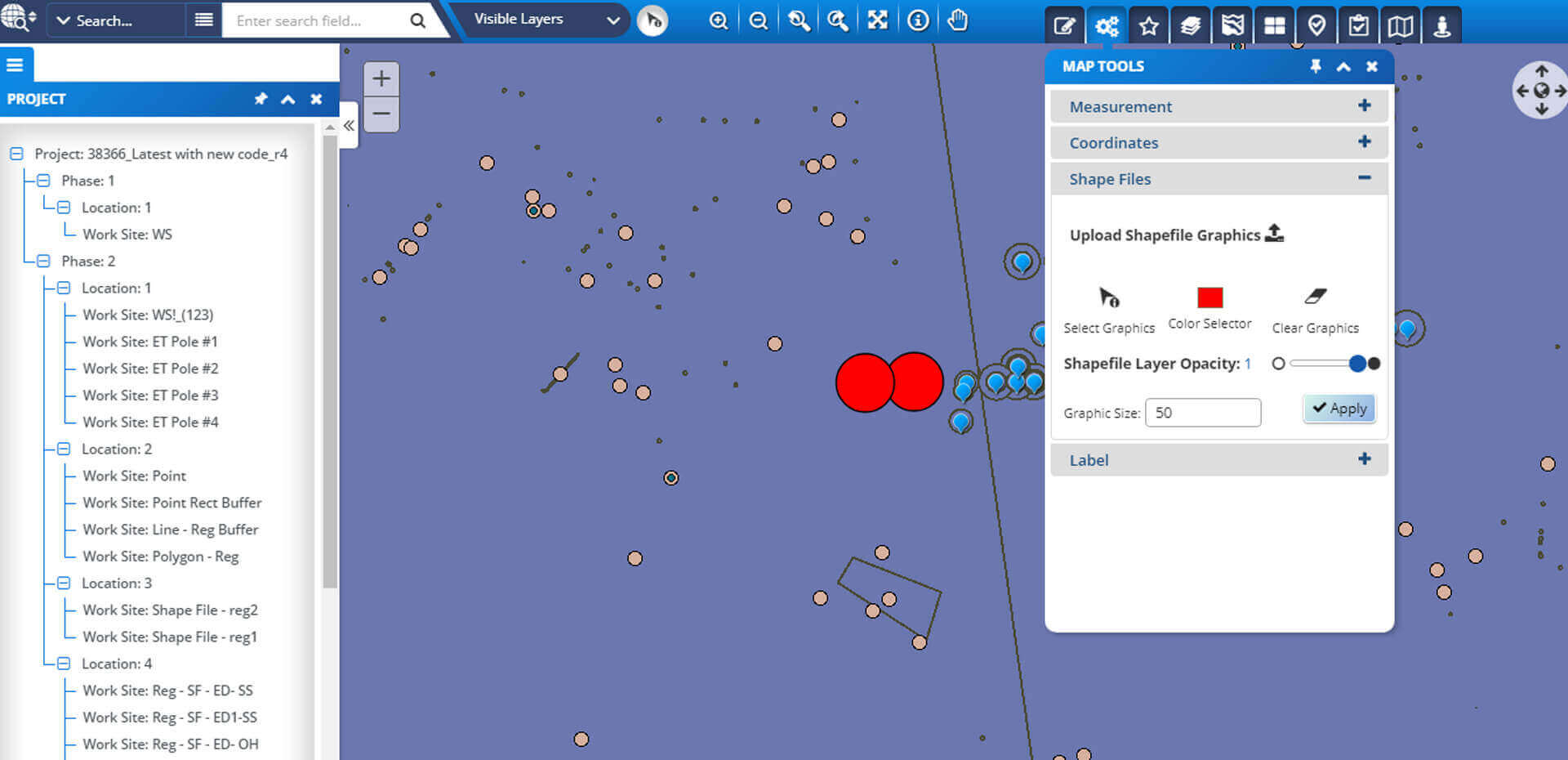
Task: Click the map zoom out minus button
Action: click(381, 114)
